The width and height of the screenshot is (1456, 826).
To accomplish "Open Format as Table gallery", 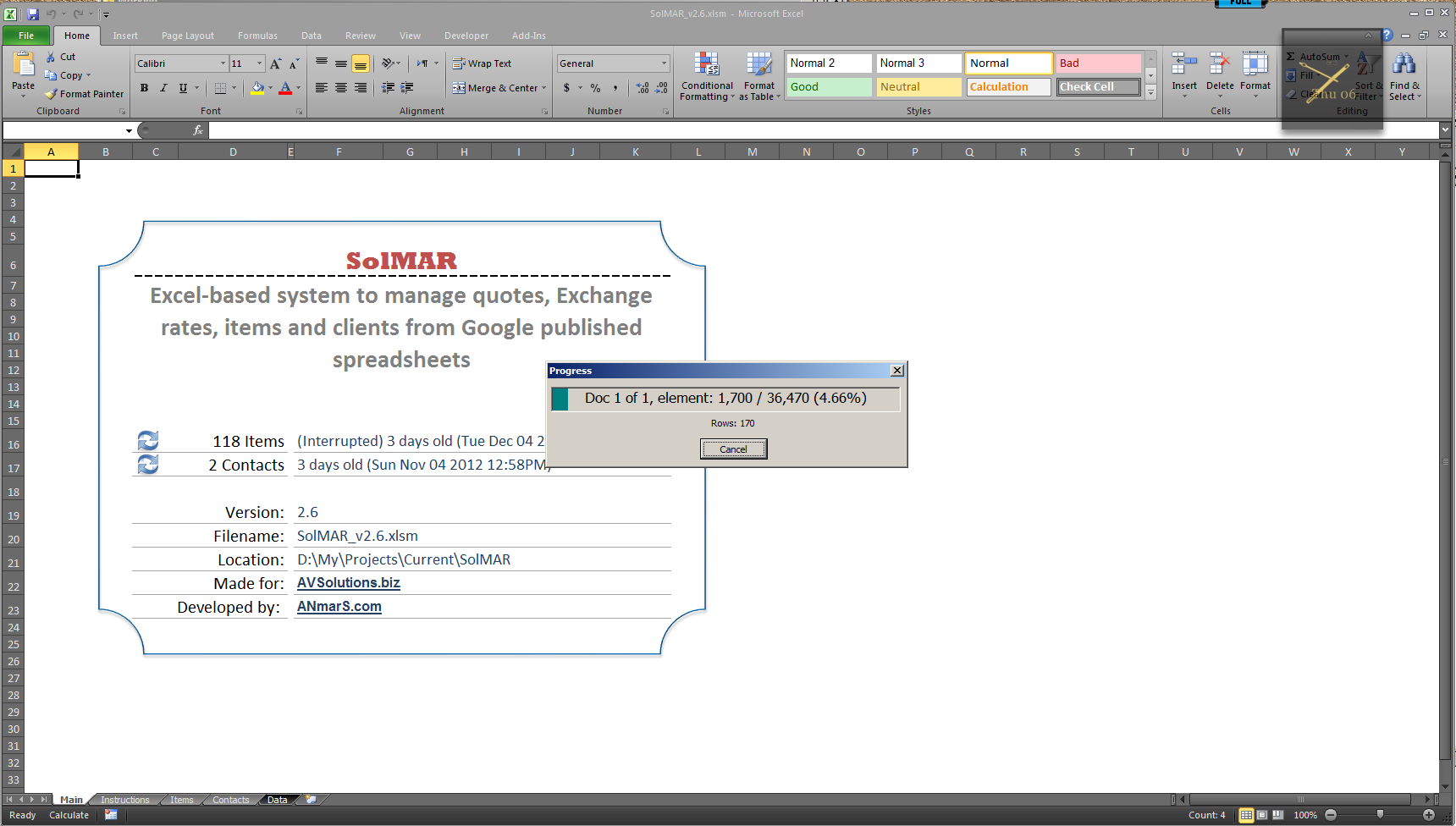I will [759, 76].
